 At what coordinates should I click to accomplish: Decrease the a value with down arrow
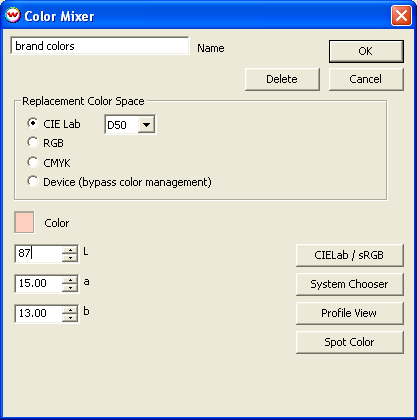click(x=70, y=287)
